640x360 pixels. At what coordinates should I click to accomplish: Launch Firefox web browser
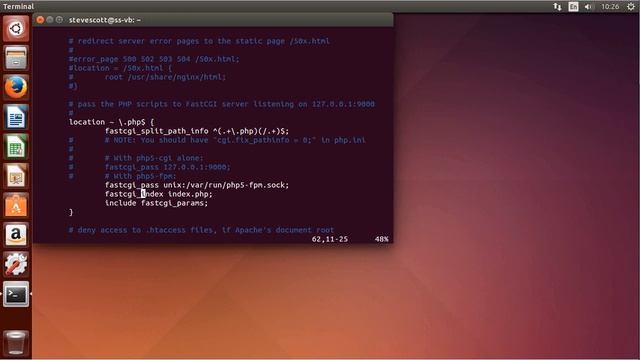(16, 87)
